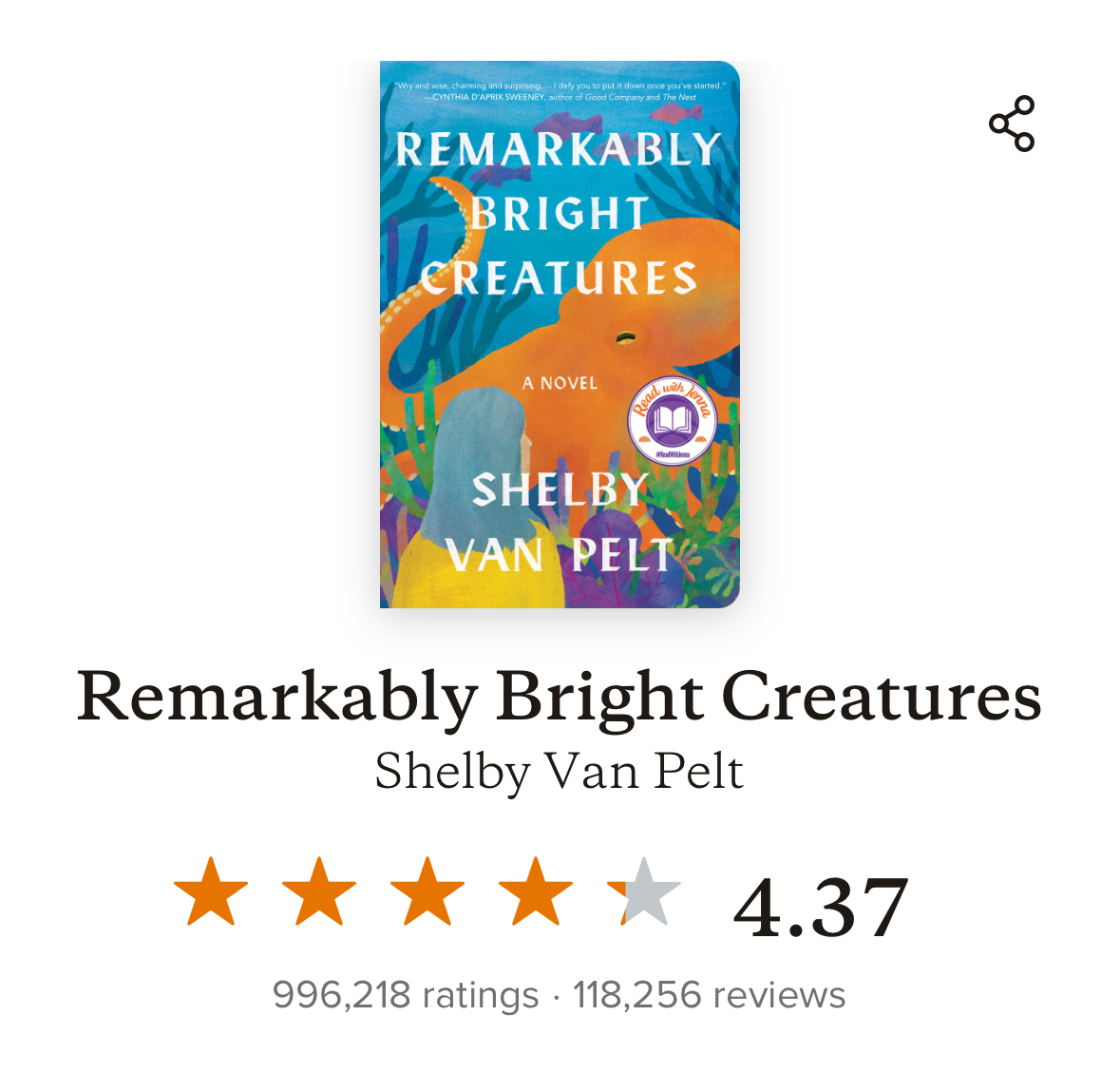Screen dimensions: 1120x1092
Task: Open author Shelby Van Pelt's page
Action: click(559, 771)
